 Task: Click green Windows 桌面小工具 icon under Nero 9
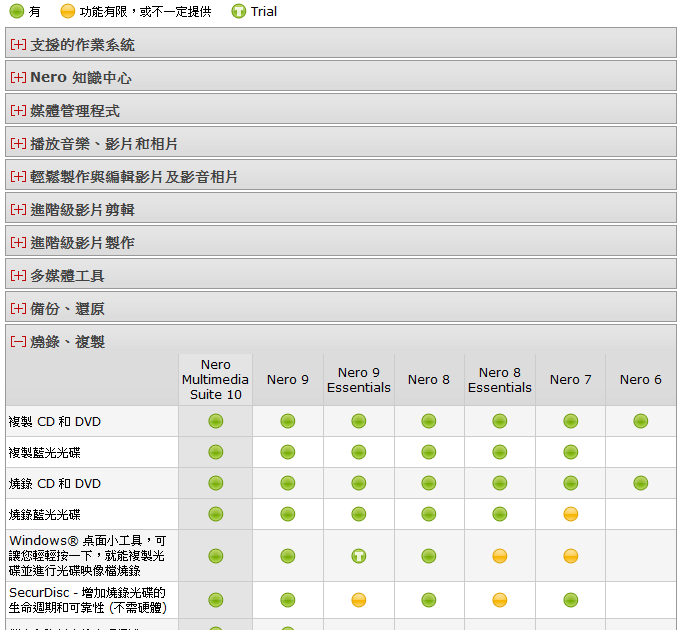pos(287,556)
